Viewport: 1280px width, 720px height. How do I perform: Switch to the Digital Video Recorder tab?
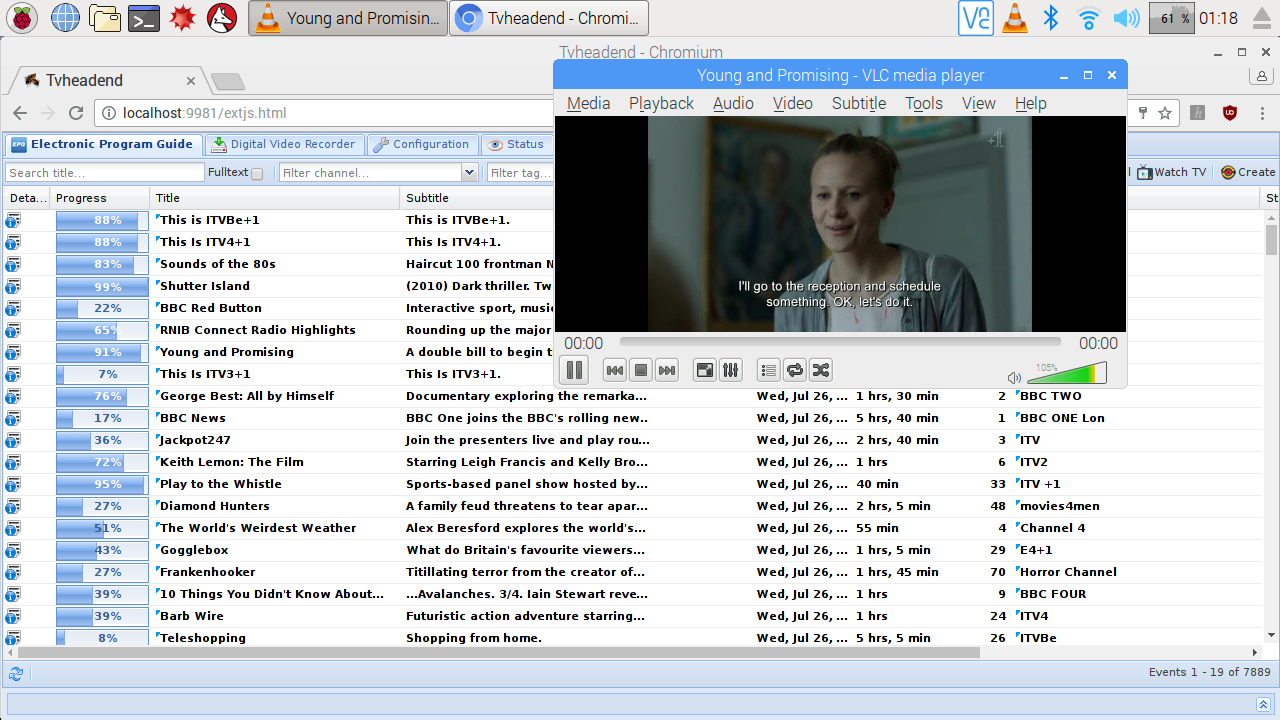(284, 144)
